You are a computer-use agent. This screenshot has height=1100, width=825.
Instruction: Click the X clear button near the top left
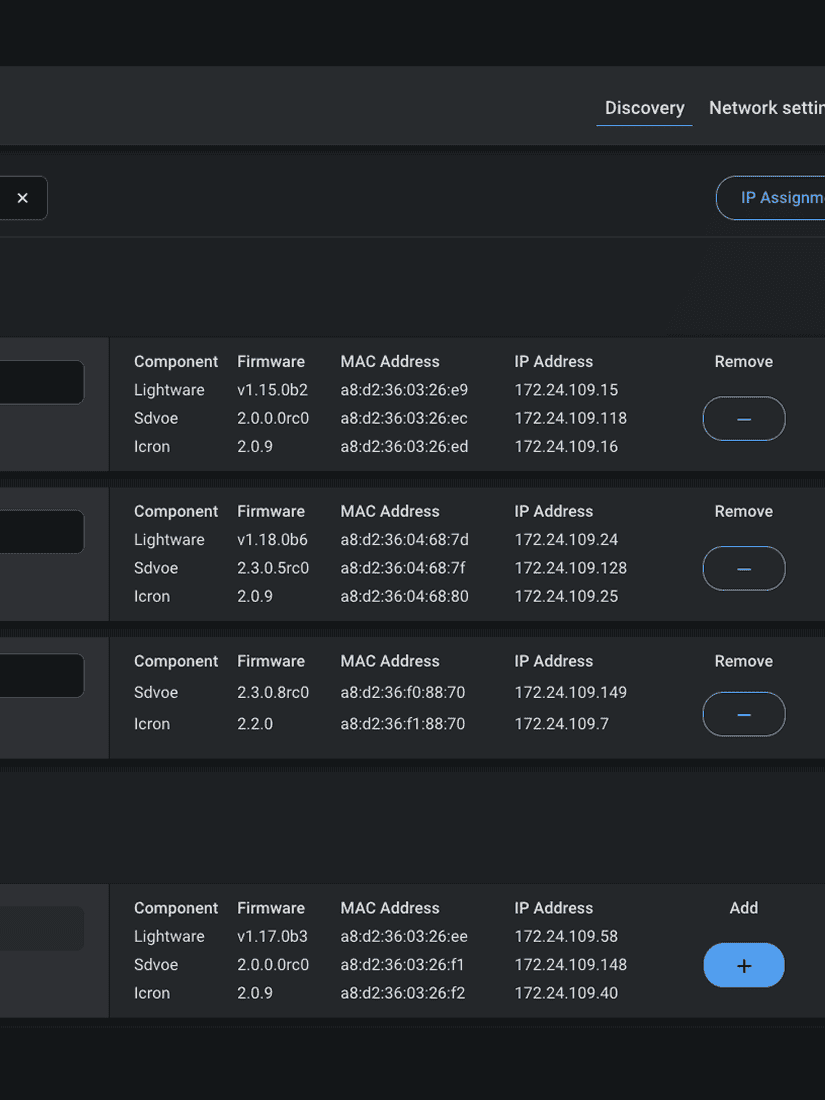pyautogui.click(x=23, y=198)
